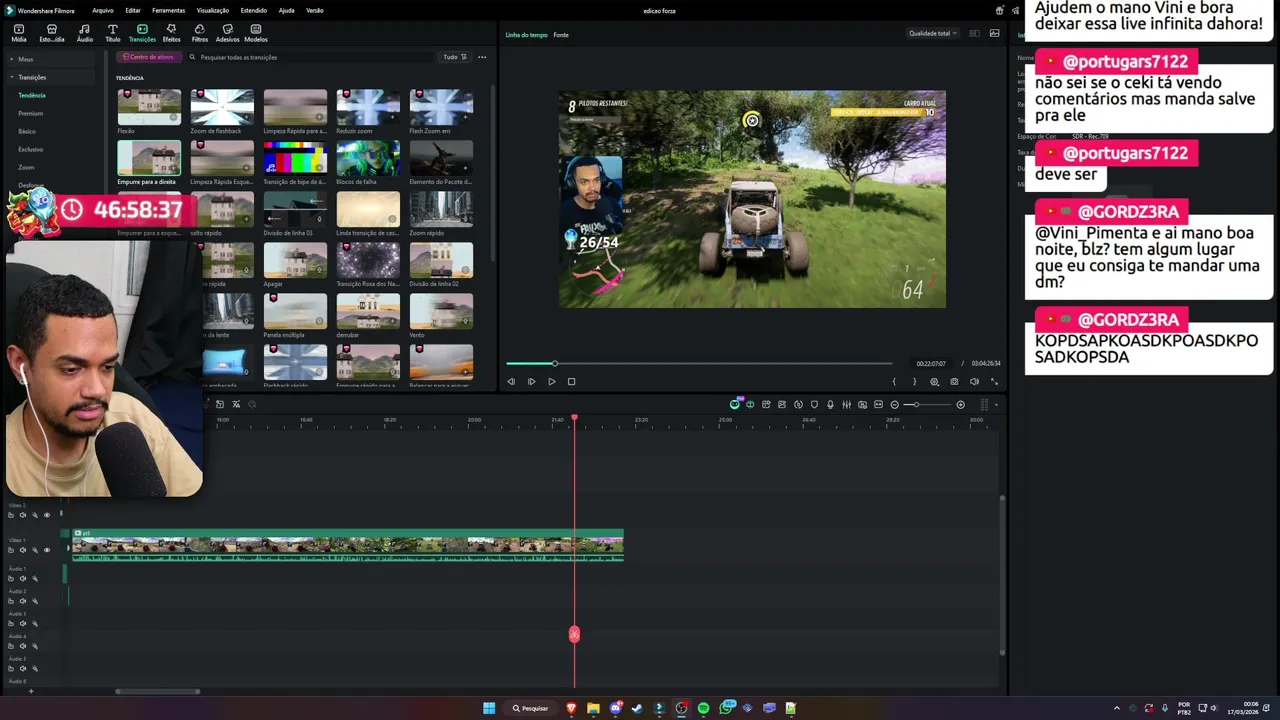Open the Título panel icon

(x=112, y=33)
